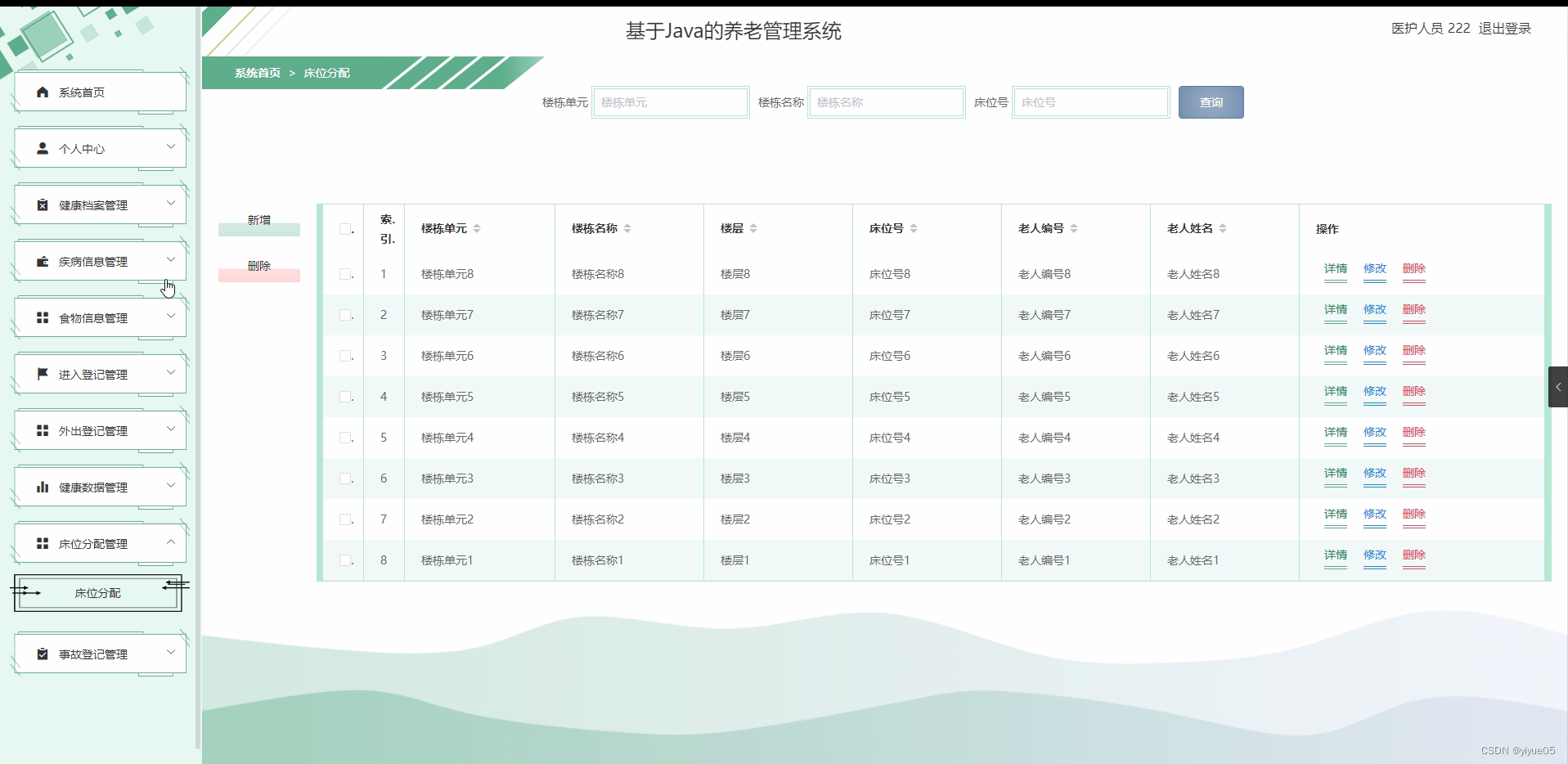The image size is (1568, 764).
Task: Open the 床位分配 submenu item
Action: coord(97,593)
